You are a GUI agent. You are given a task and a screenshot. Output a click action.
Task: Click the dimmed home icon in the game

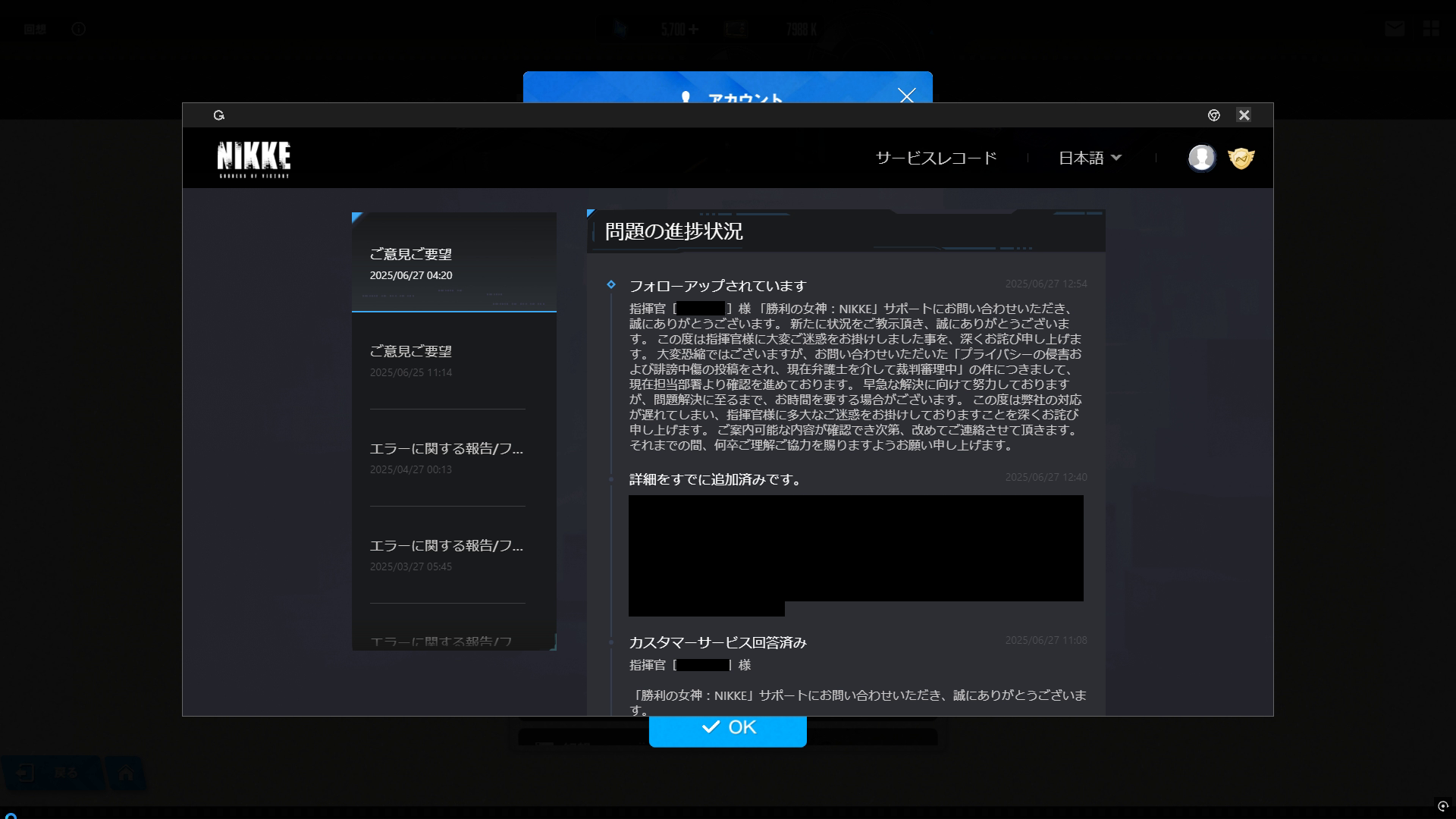click(126, 773)
